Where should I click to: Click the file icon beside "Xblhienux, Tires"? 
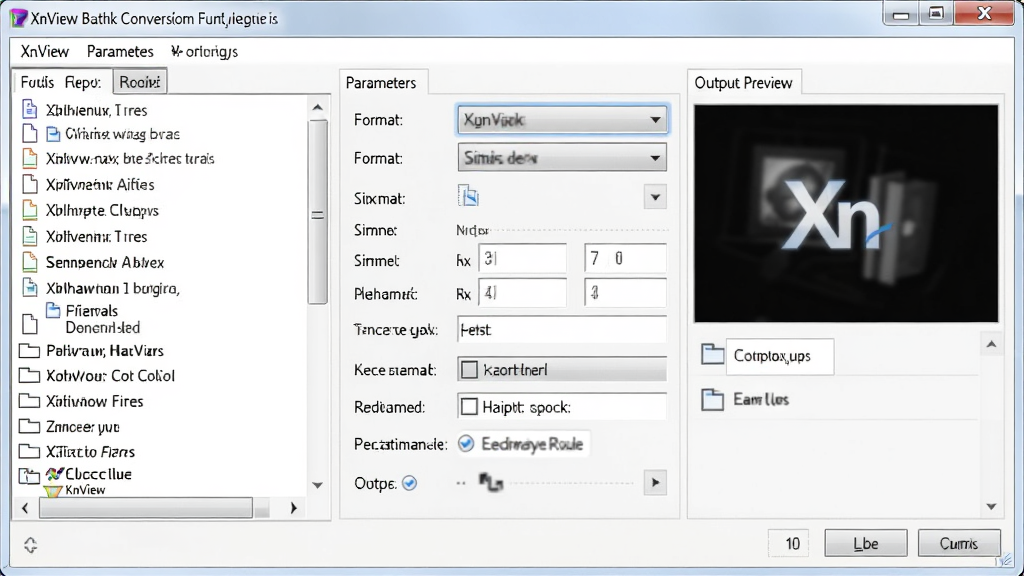click(x=29, y=108)
